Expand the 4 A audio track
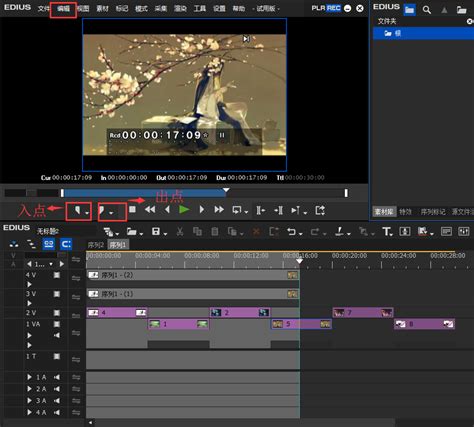Viewport: 474px width, 427px height. pyautogui.click(x=29, y=412)
